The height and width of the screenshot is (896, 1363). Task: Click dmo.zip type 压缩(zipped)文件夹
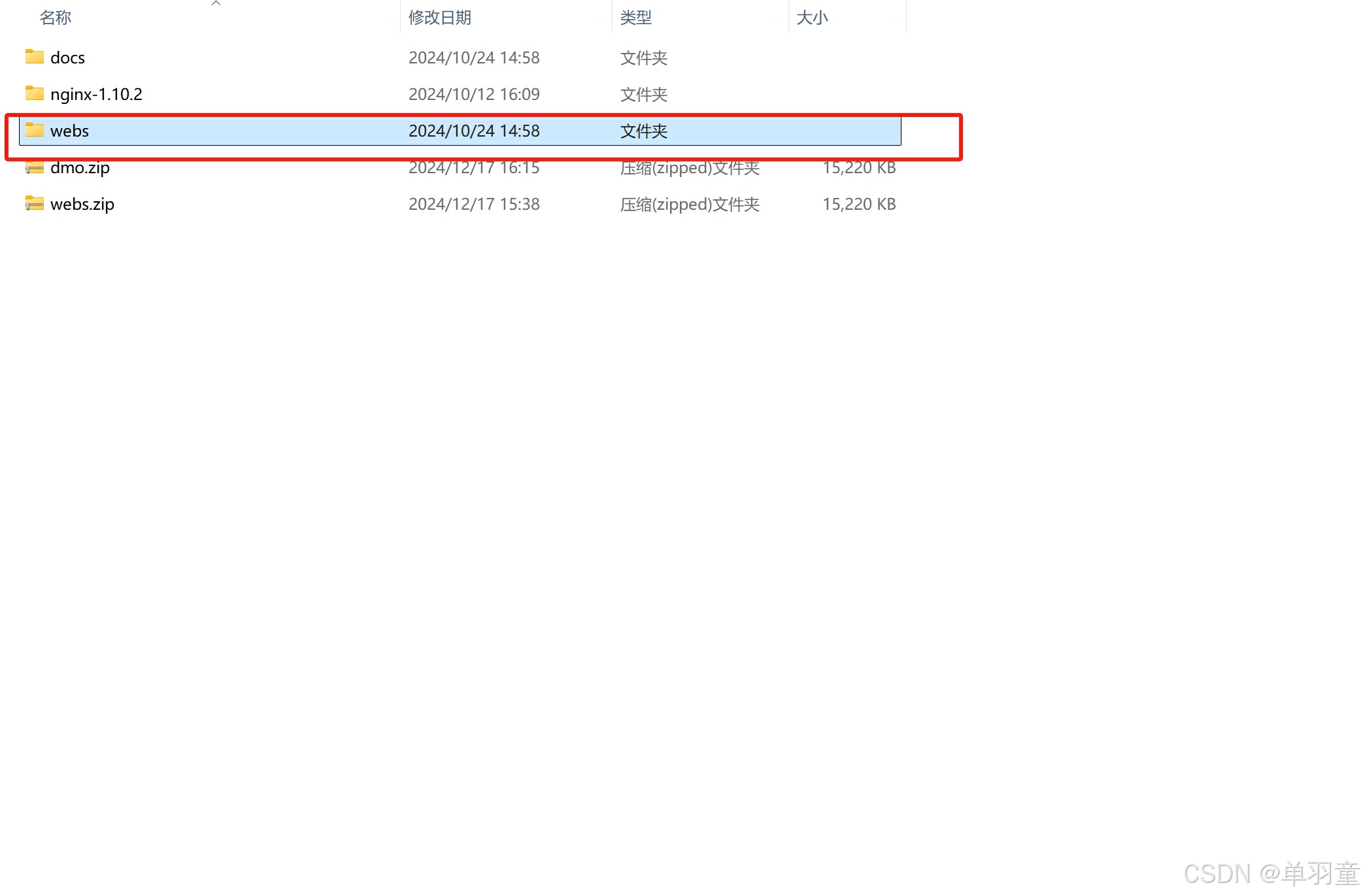pos(689,167)
